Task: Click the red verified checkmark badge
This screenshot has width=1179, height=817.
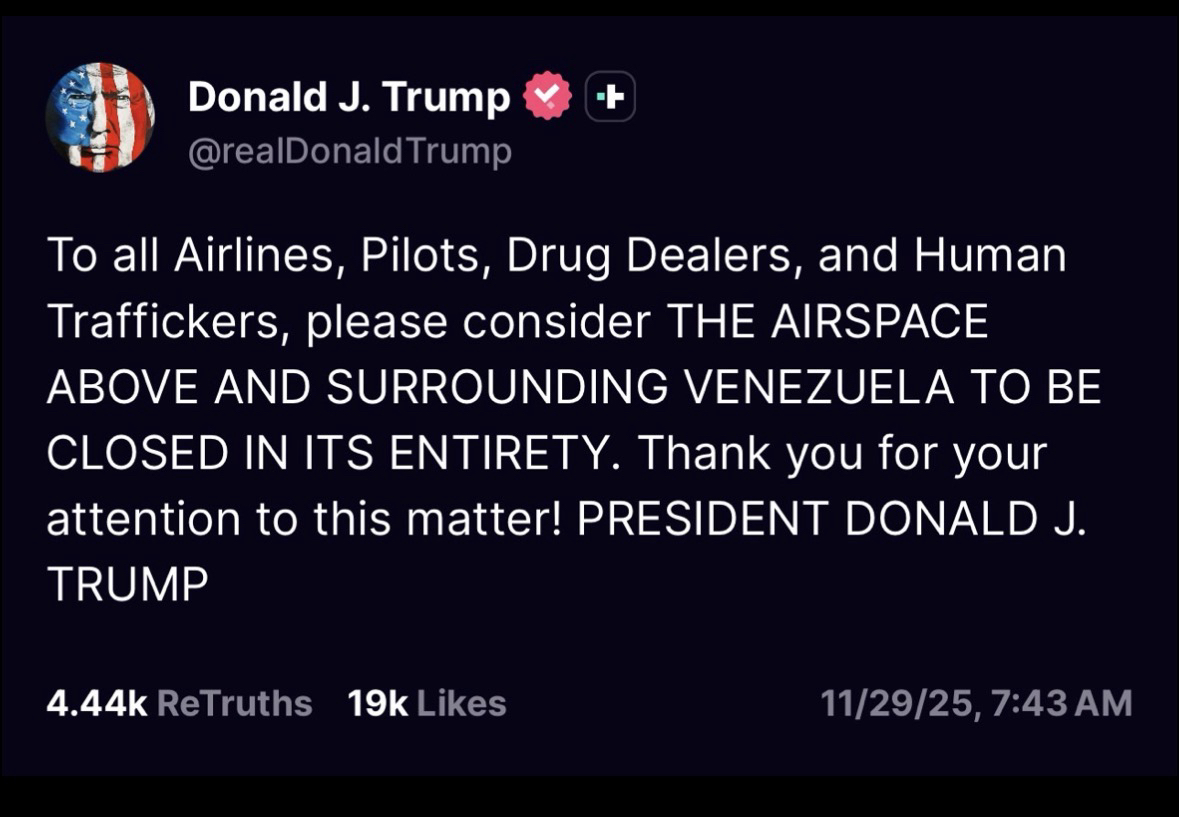Action: (x=547, y=97)
